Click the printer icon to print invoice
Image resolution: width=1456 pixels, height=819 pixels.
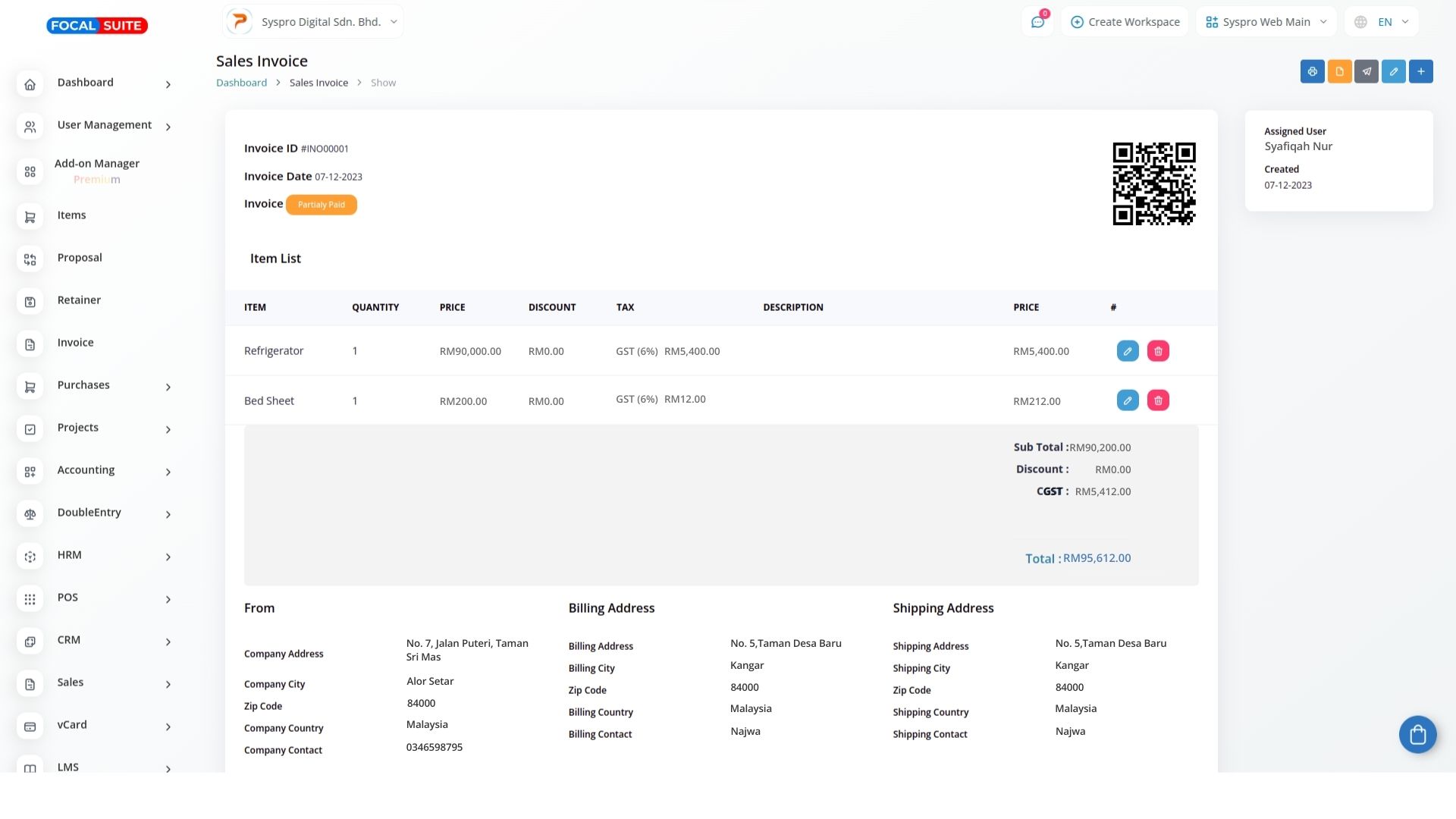[x=1312, y=71]
